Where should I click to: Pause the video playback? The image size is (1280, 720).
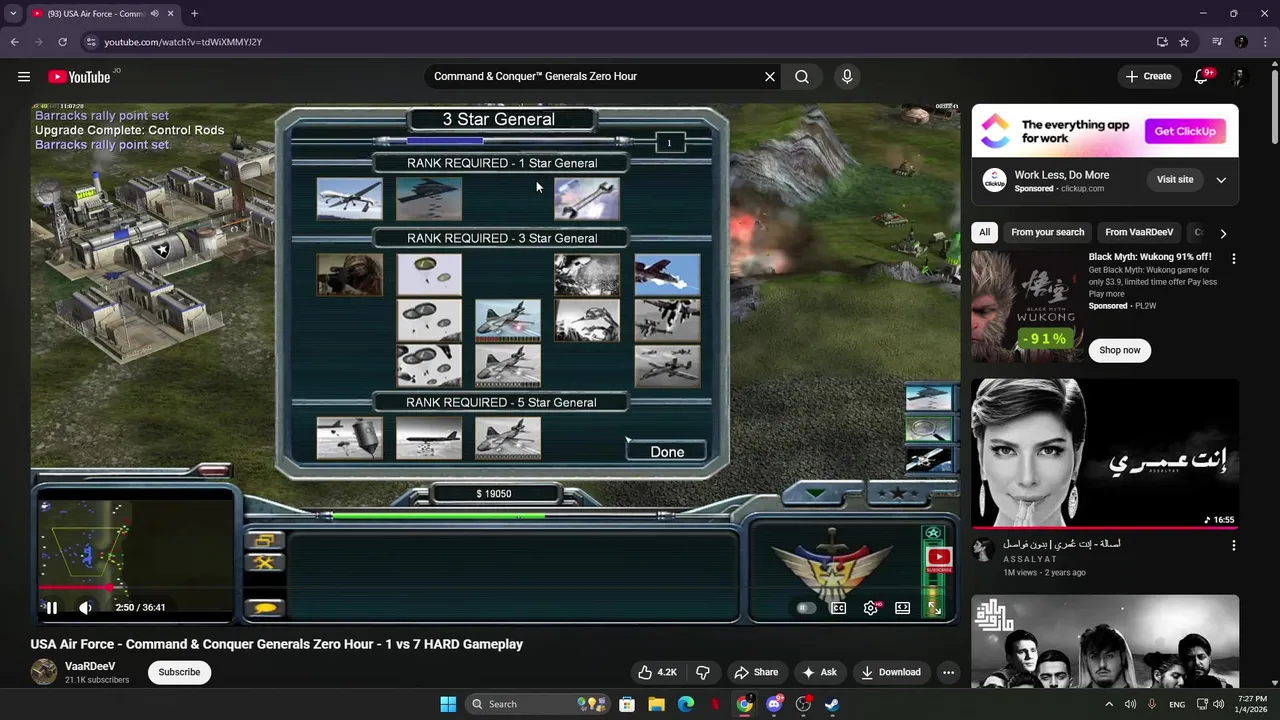tap(51, 607)
